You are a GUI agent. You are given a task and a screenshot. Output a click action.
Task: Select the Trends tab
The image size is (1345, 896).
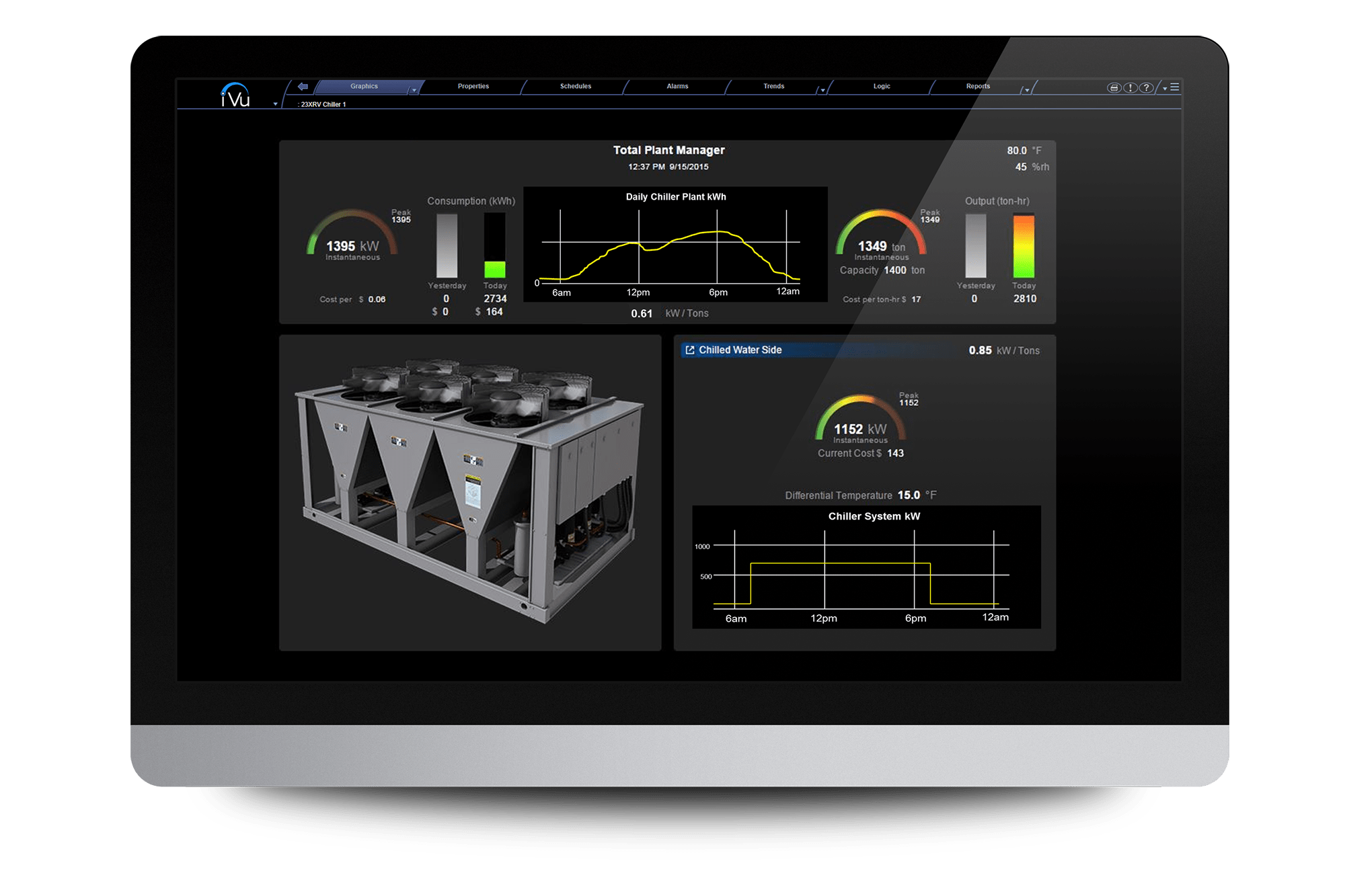pos(773,87)
